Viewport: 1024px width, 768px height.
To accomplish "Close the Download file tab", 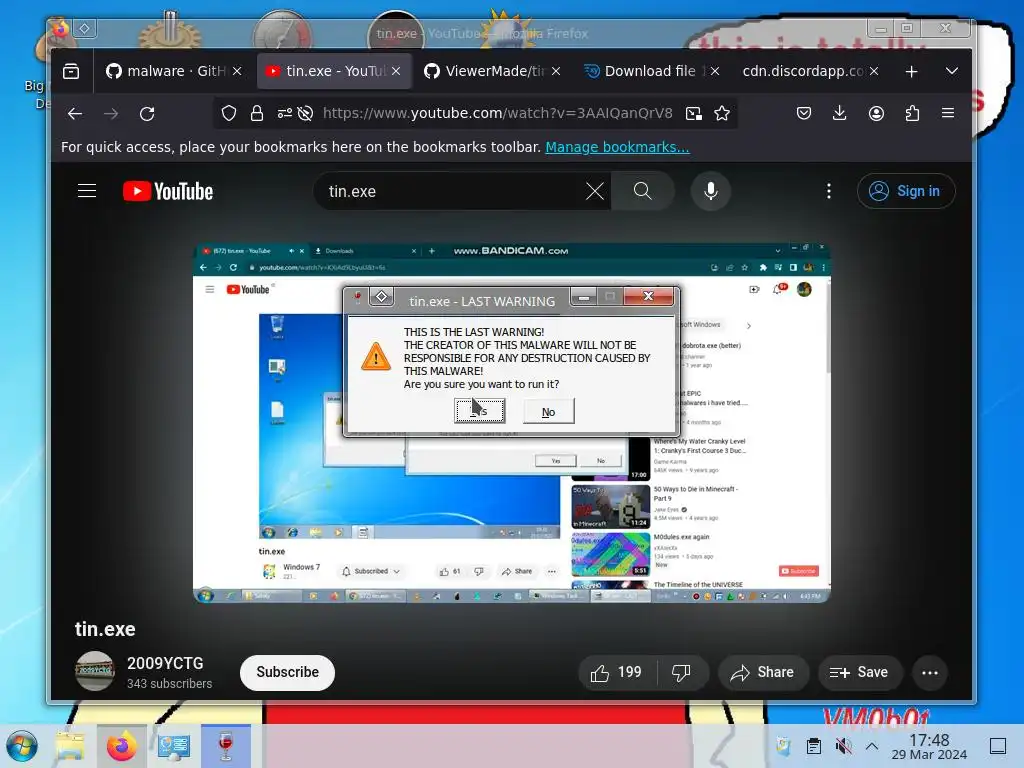I will click(x=715, y=71).
